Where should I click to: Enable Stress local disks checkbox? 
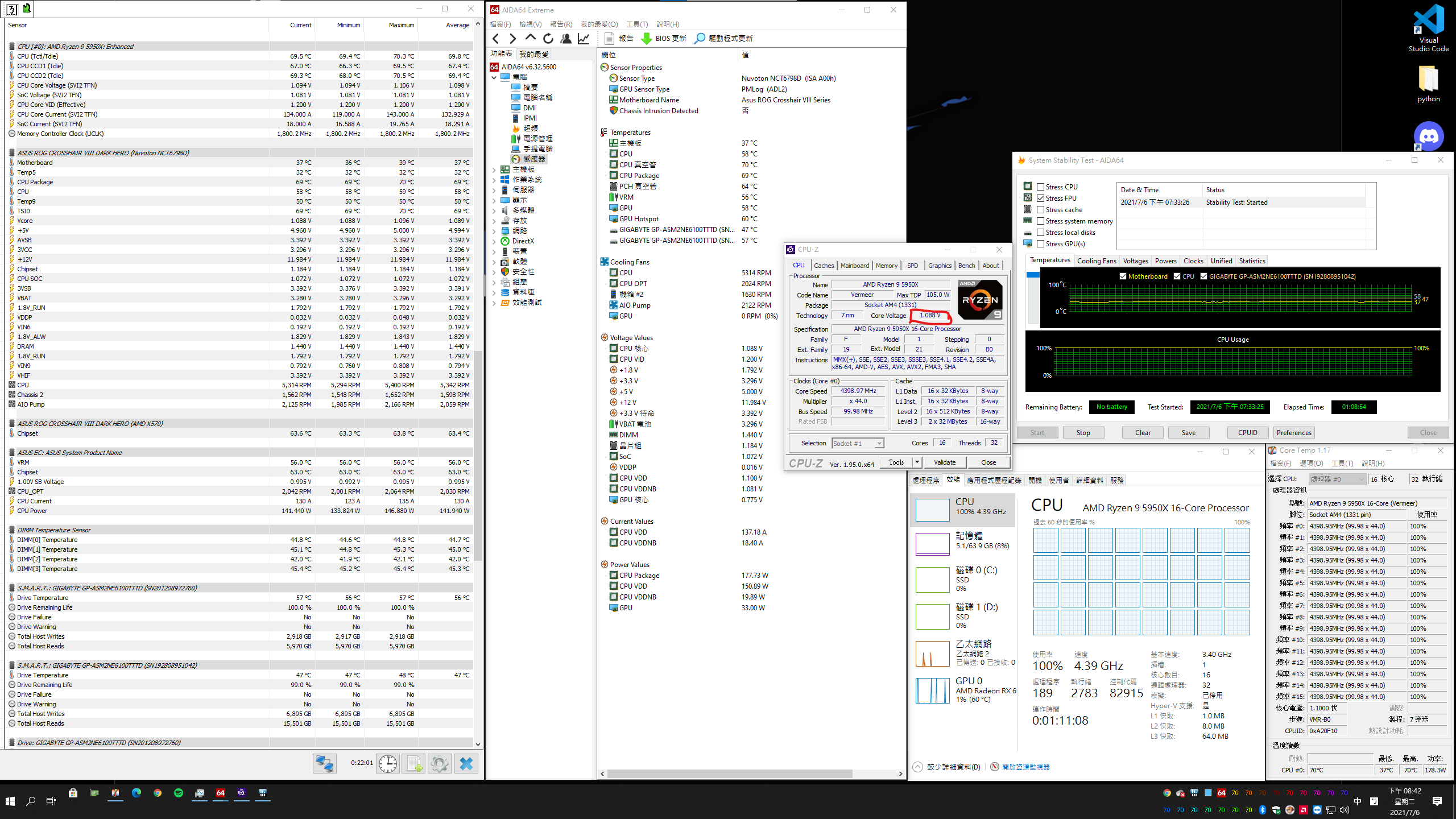1040,232
